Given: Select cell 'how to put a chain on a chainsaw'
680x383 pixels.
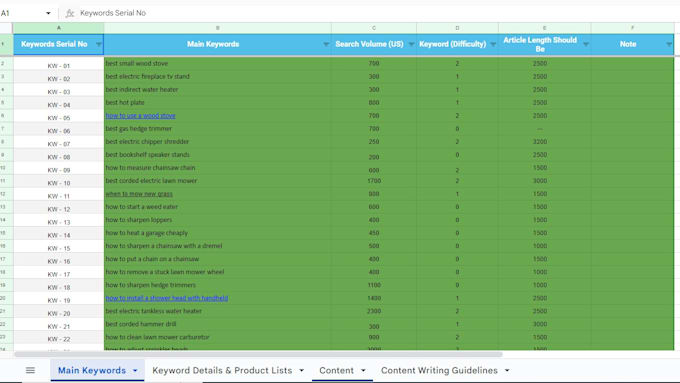Looking at the screenshot, I should [218, 259].
